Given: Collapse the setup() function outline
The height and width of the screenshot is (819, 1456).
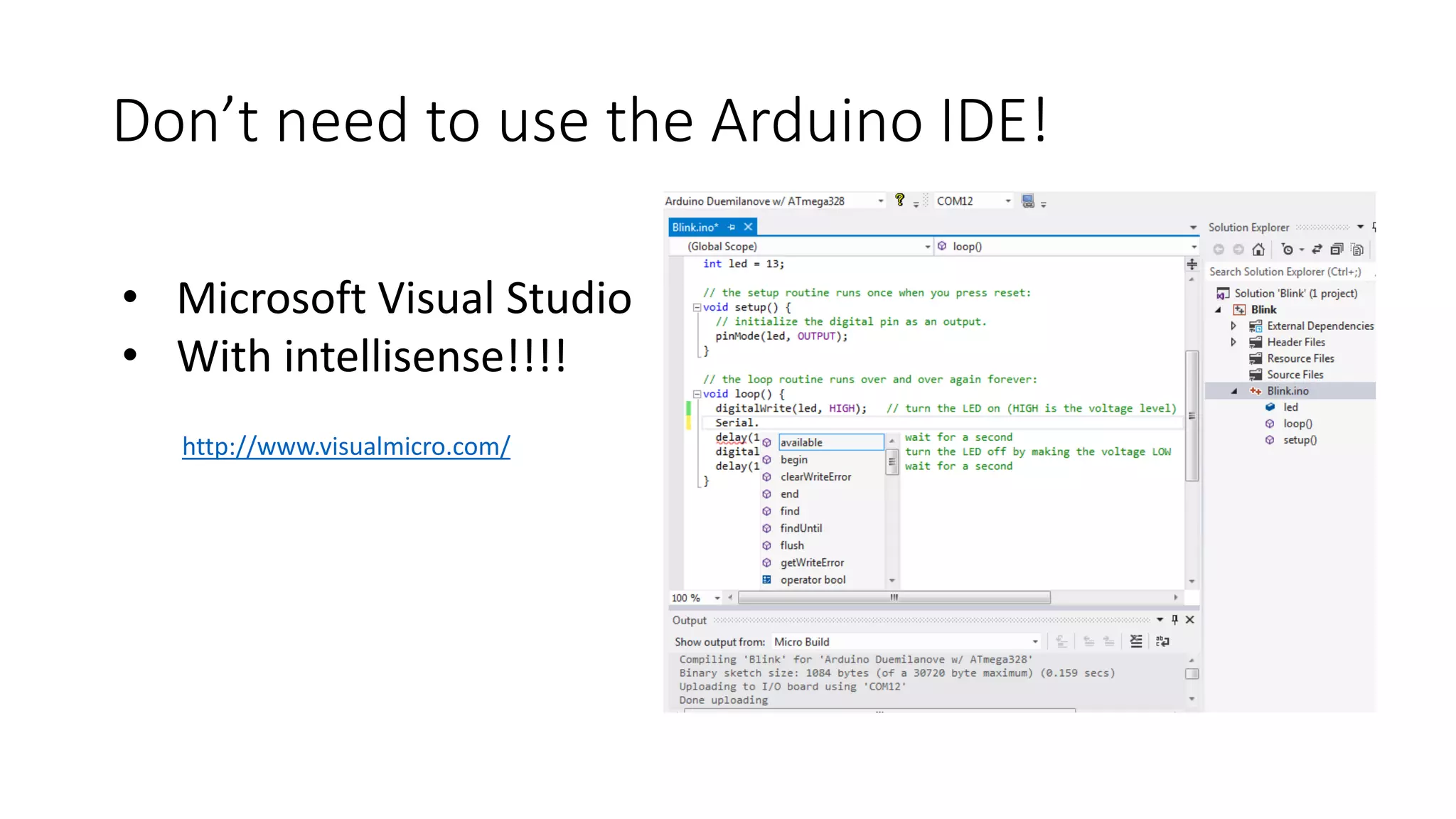Looking at the screenshot, I should tap(697, 308).
